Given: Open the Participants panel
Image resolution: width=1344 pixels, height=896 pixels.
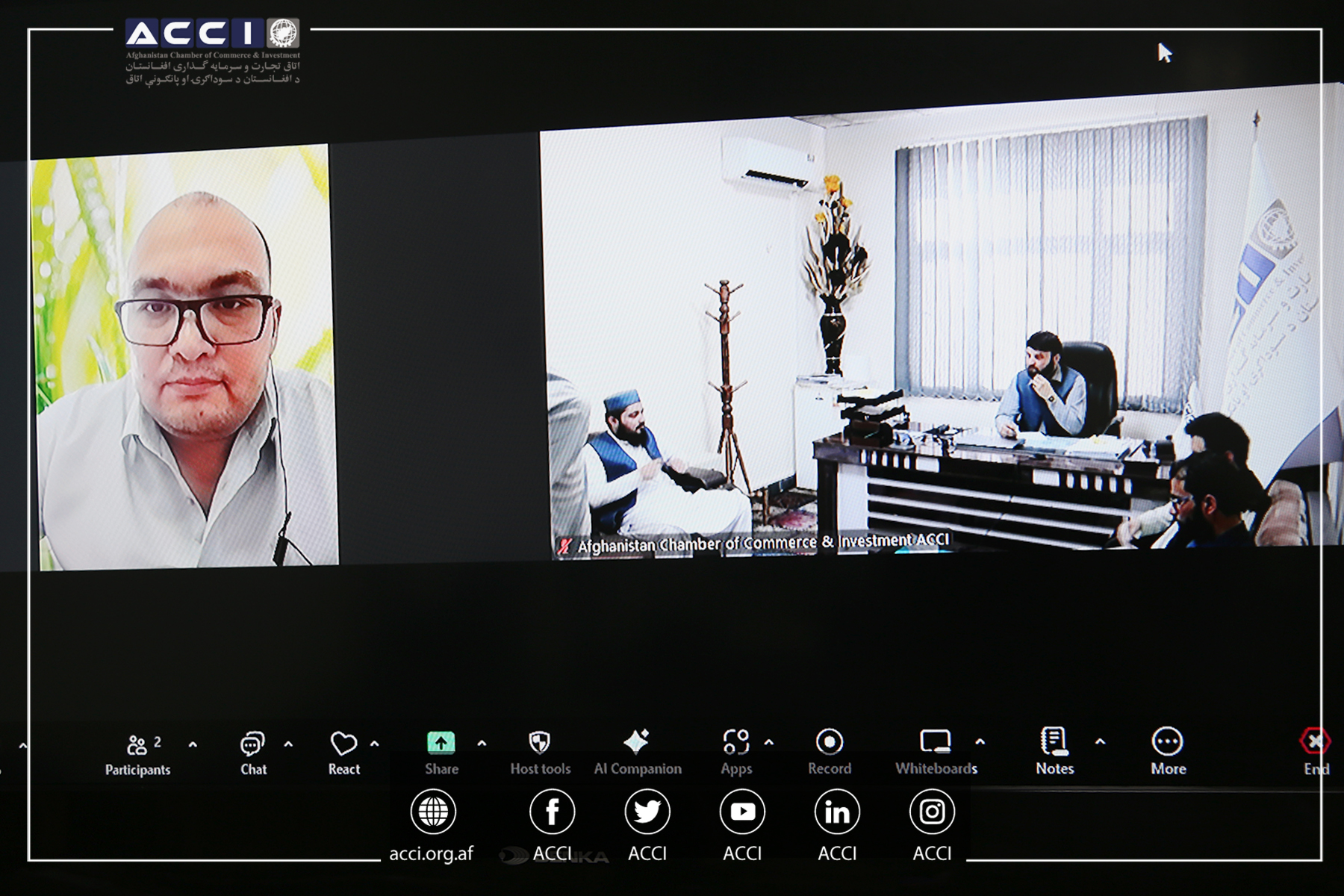Looking at the screenshot, I should coord(137,754).
